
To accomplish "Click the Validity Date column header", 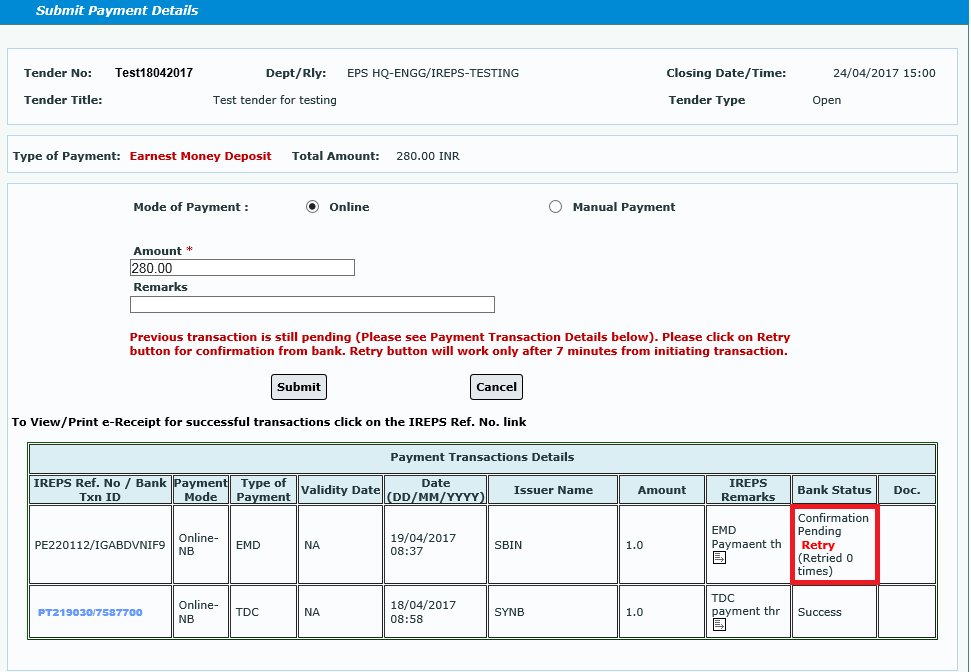I will point(340,490).
